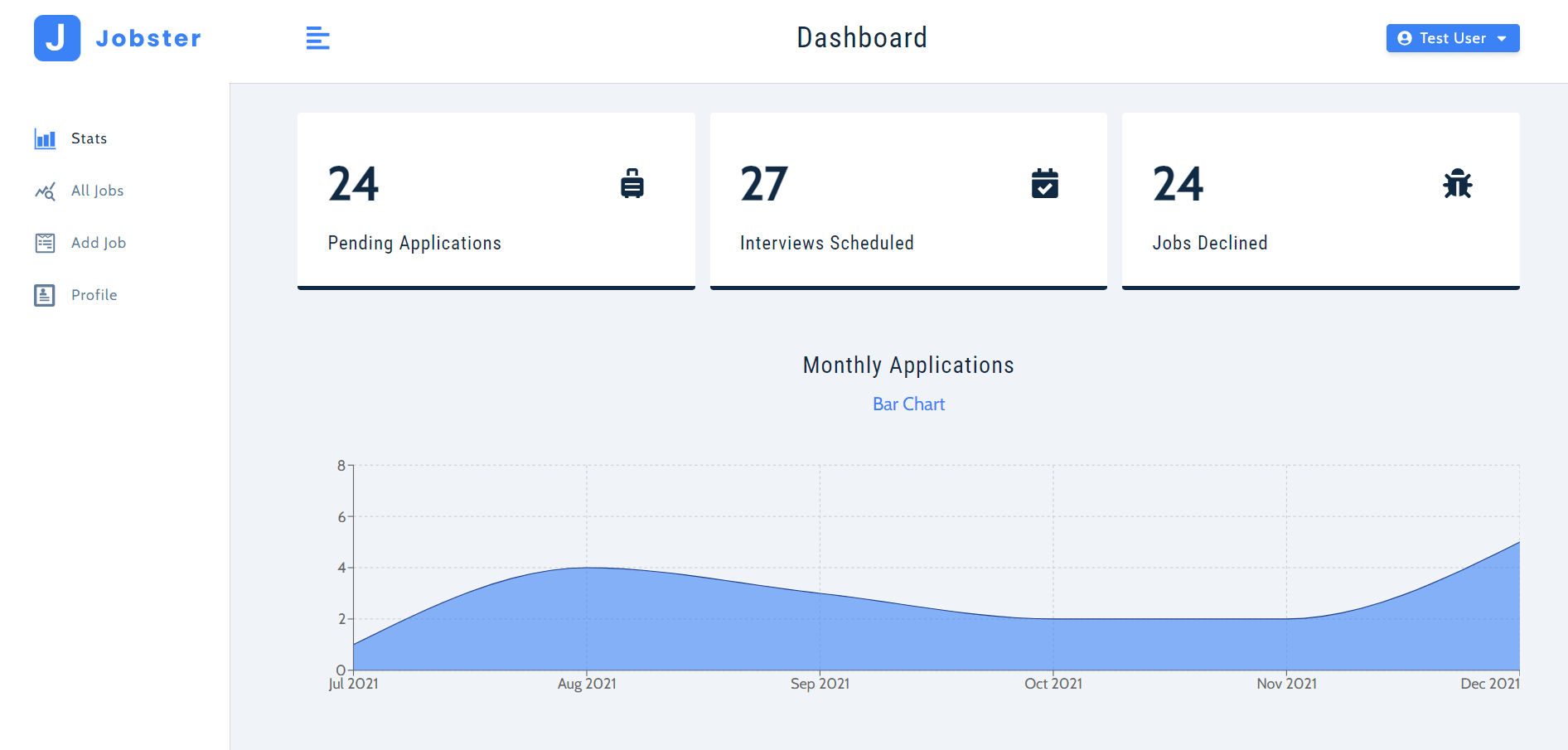Toggle the sidebar with the hamburger icon
This screenshot has height=750, width=1568.
(317, 38)
